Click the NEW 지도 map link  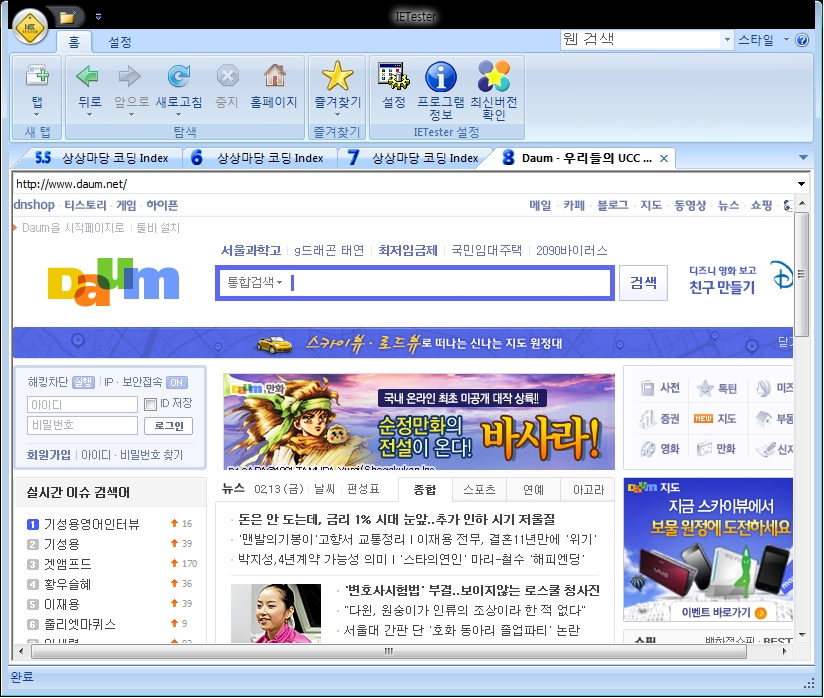click(x=715, y=419)
